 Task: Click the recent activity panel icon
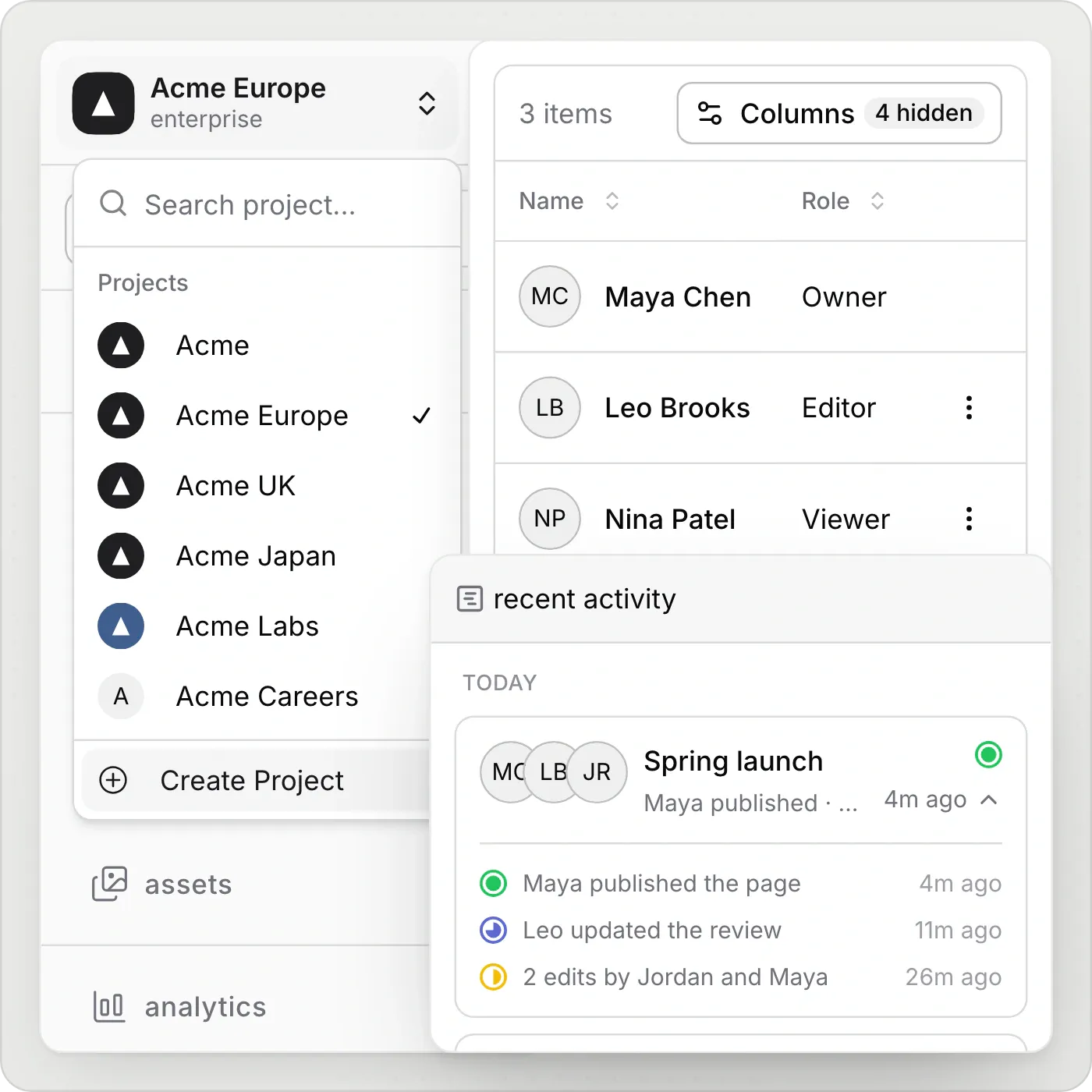(x=470, y=599)
